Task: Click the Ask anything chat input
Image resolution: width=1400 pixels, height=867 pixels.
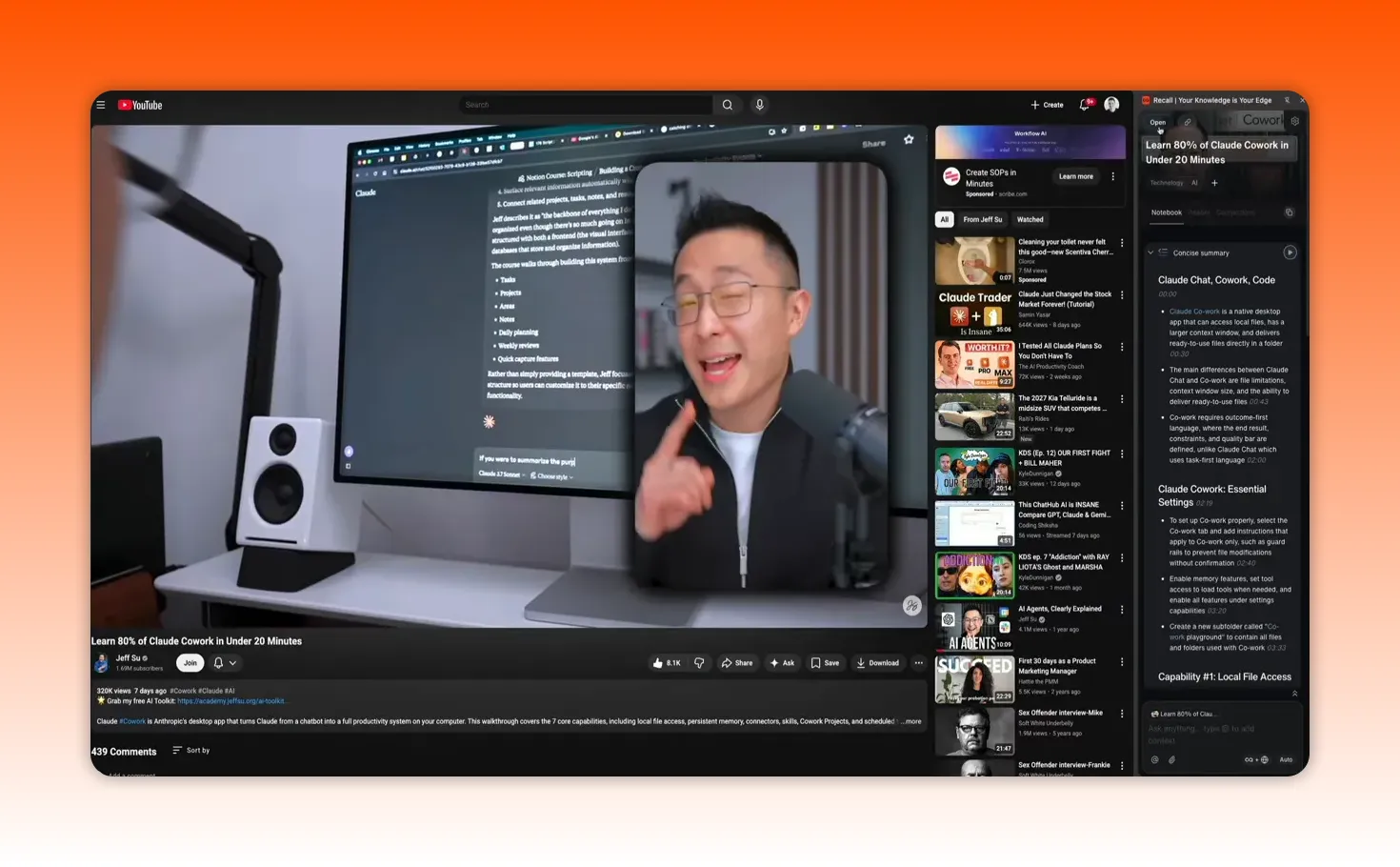Action: (1221, 734)
